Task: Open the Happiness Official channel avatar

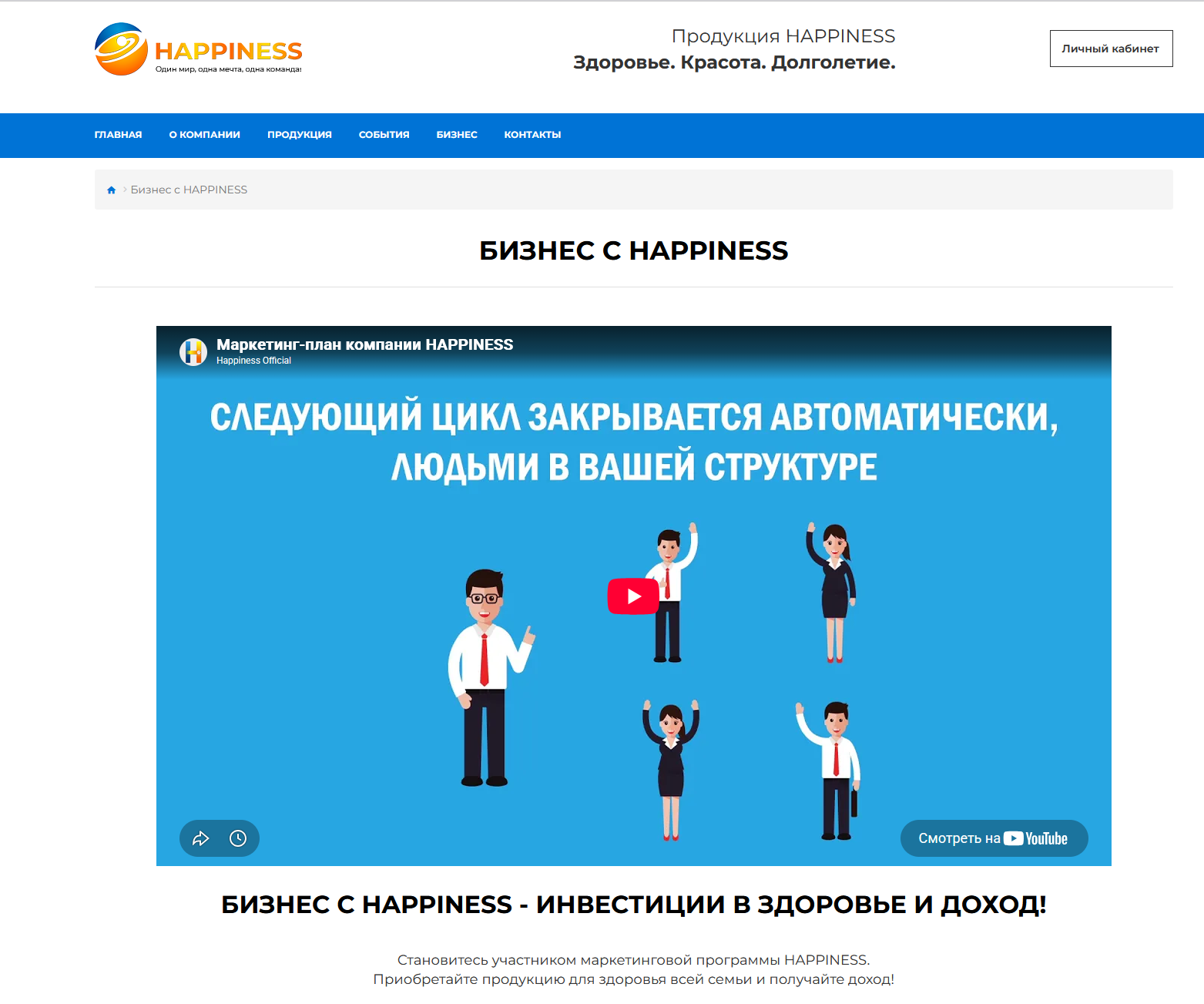Action: [x=193, y=352]
